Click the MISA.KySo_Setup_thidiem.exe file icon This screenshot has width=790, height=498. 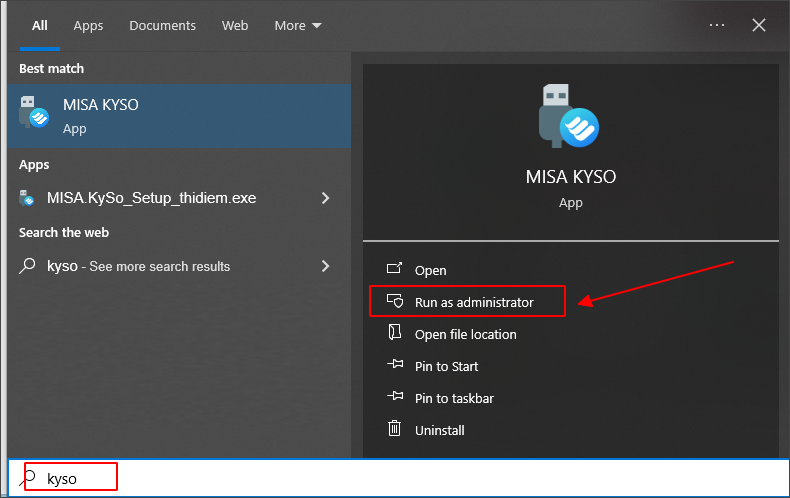(29, 198)
